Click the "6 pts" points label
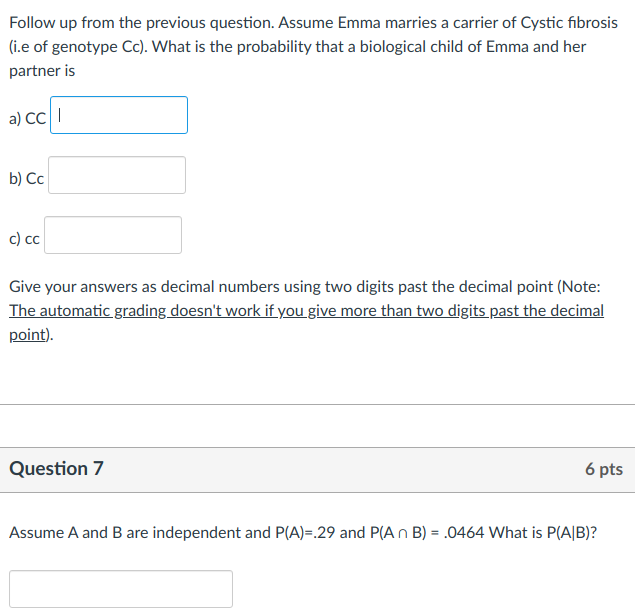635x613 pixels. coord(604,469)
